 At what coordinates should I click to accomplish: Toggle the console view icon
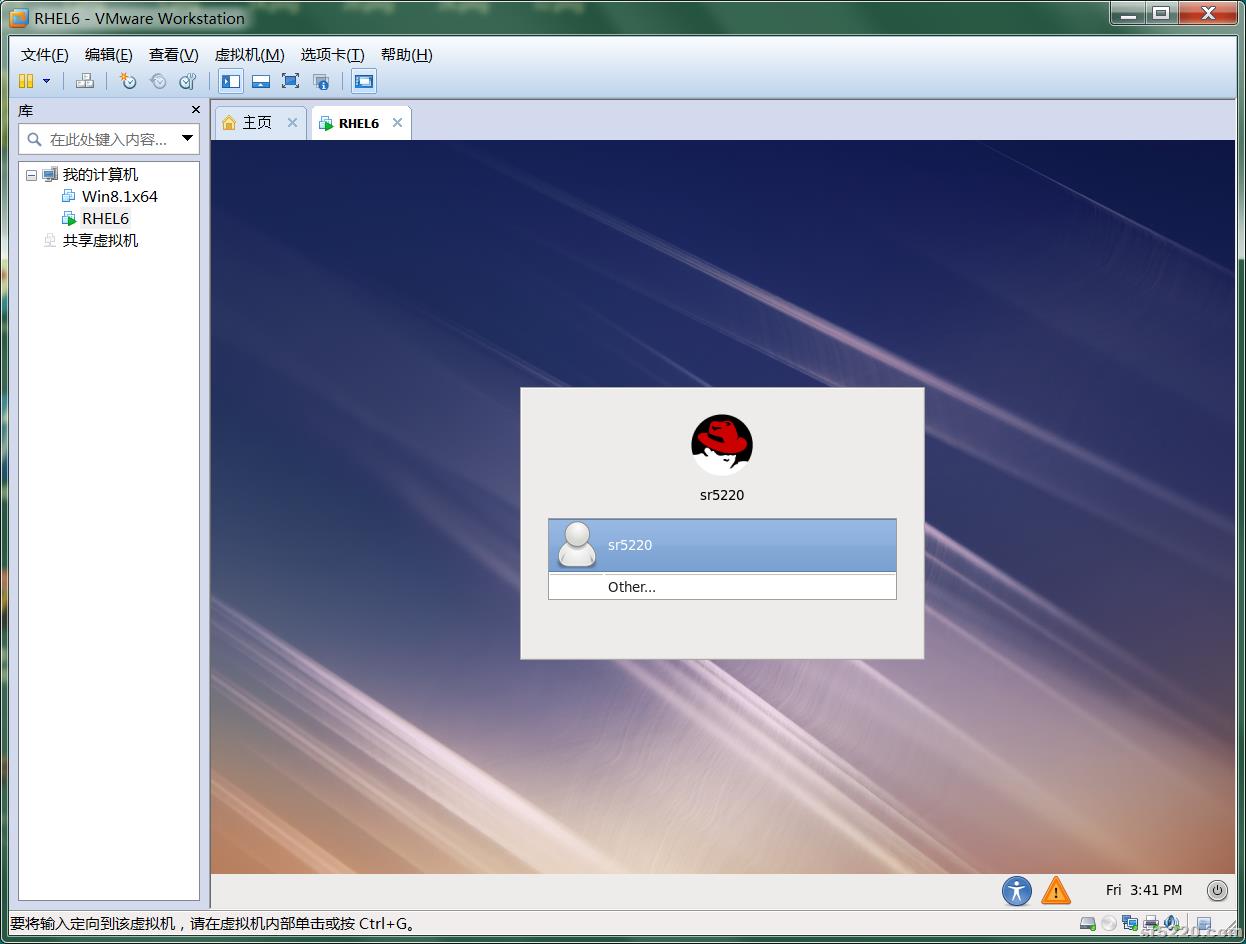pos(364,81)
